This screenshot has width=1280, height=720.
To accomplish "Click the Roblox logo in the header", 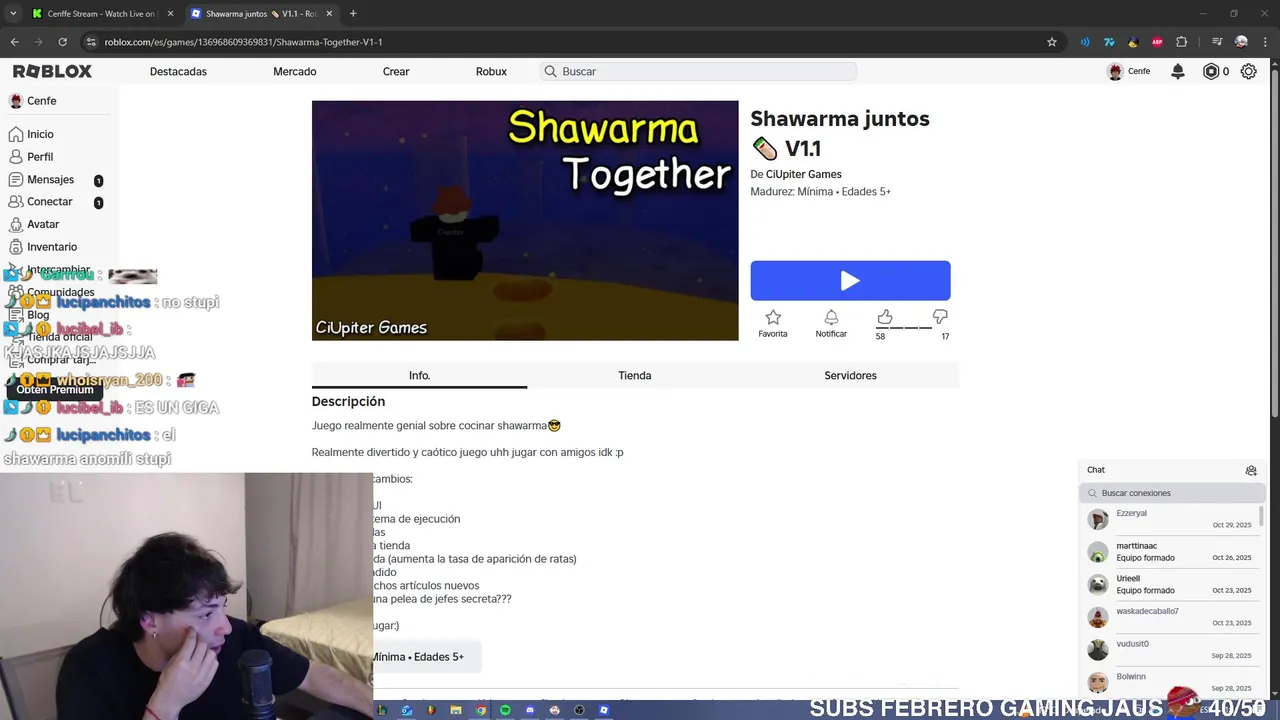I will pos(52,71).
